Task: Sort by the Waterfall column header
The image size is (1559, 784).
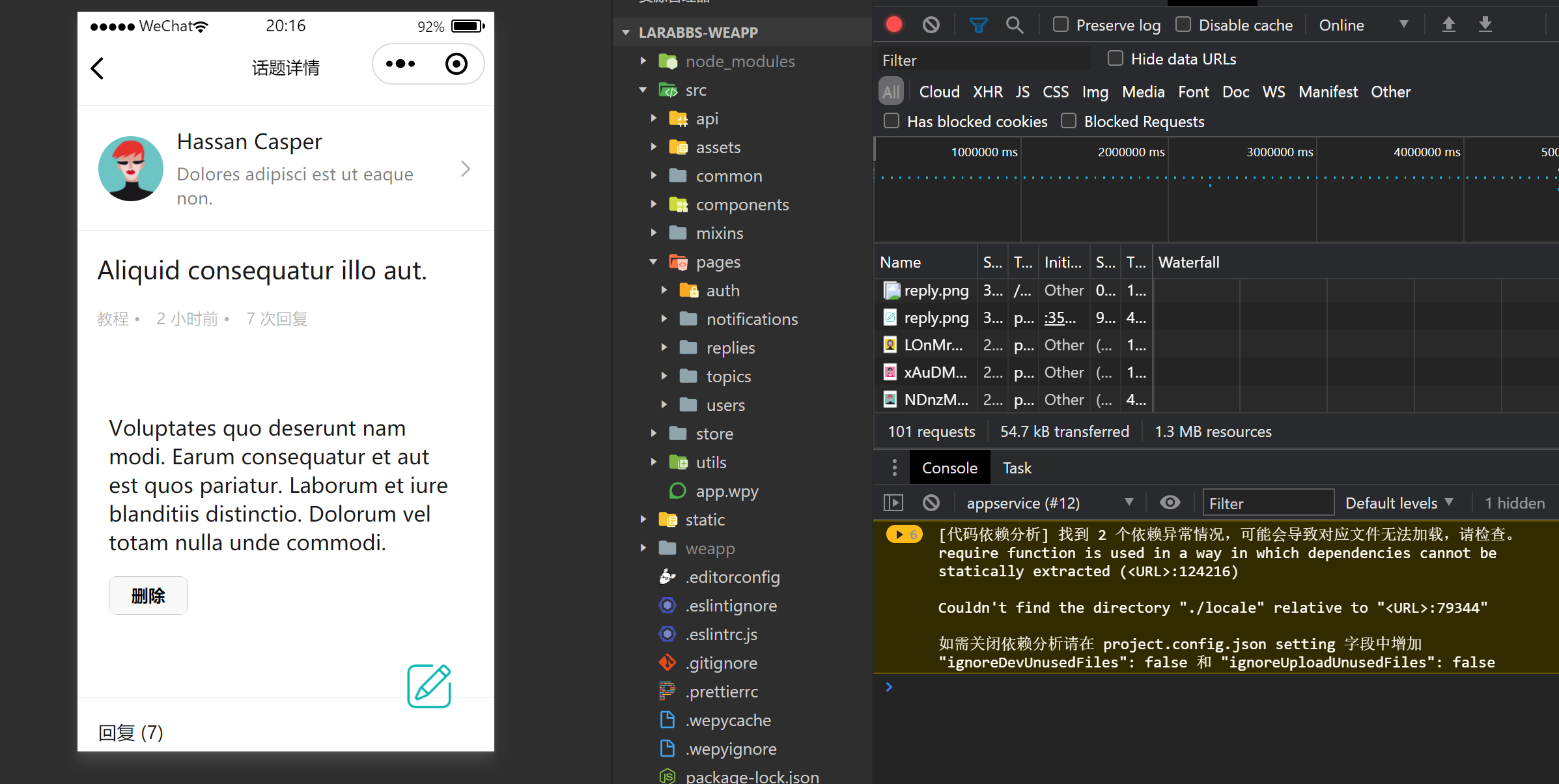Action: pos(1355,262)
